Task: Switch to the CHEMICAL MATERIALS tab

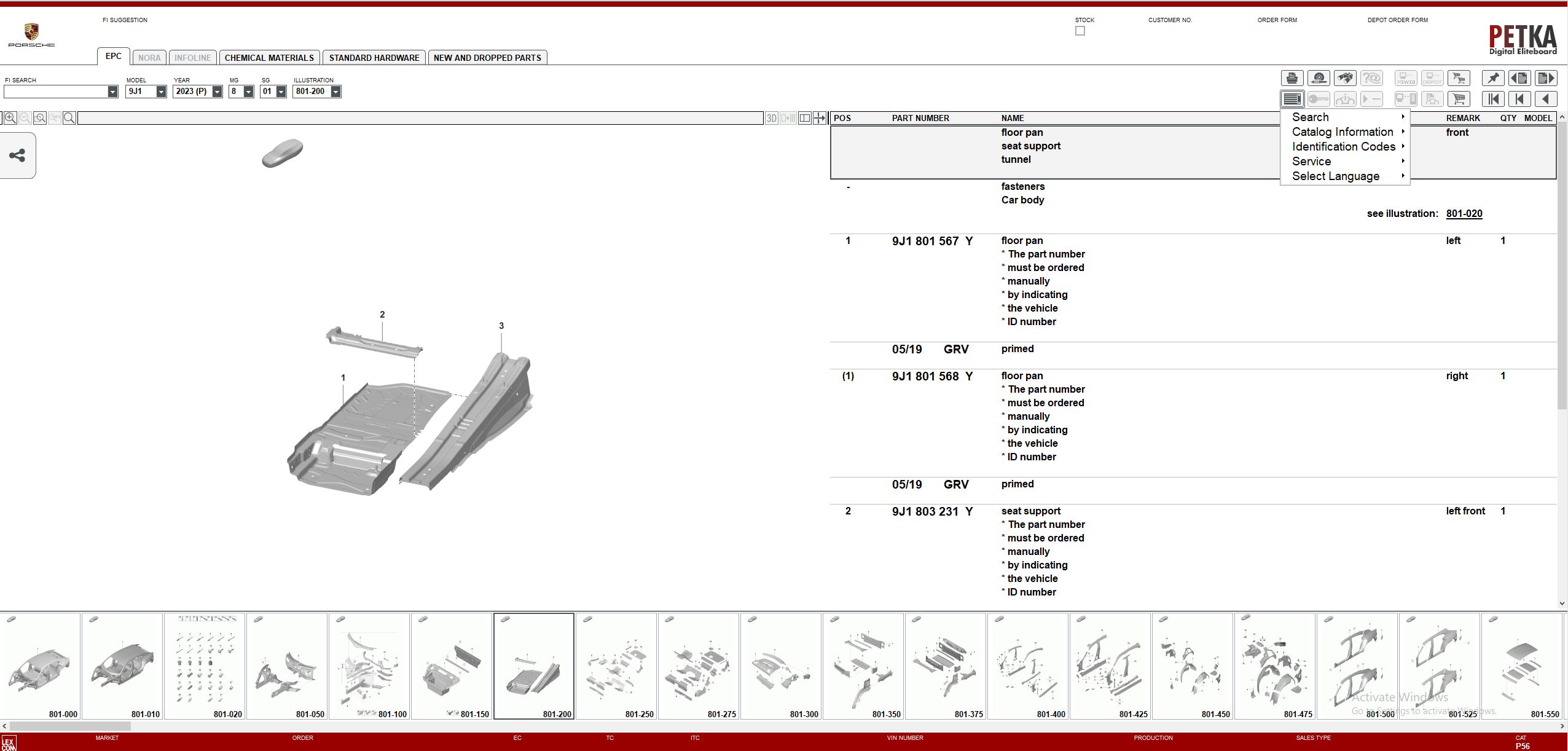Action: 269,58
